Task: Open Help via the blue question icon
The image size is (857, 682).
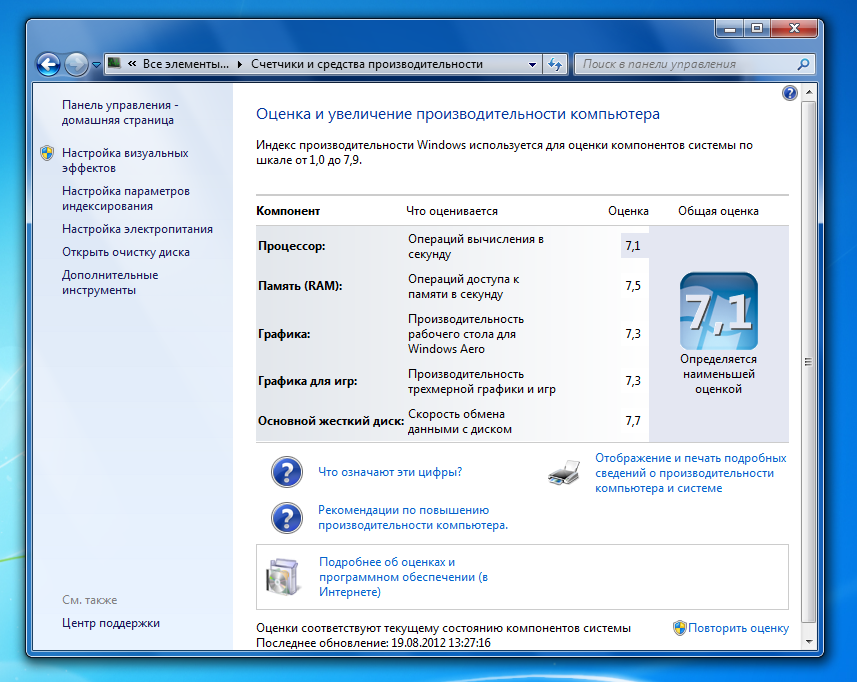Action: 789,93
